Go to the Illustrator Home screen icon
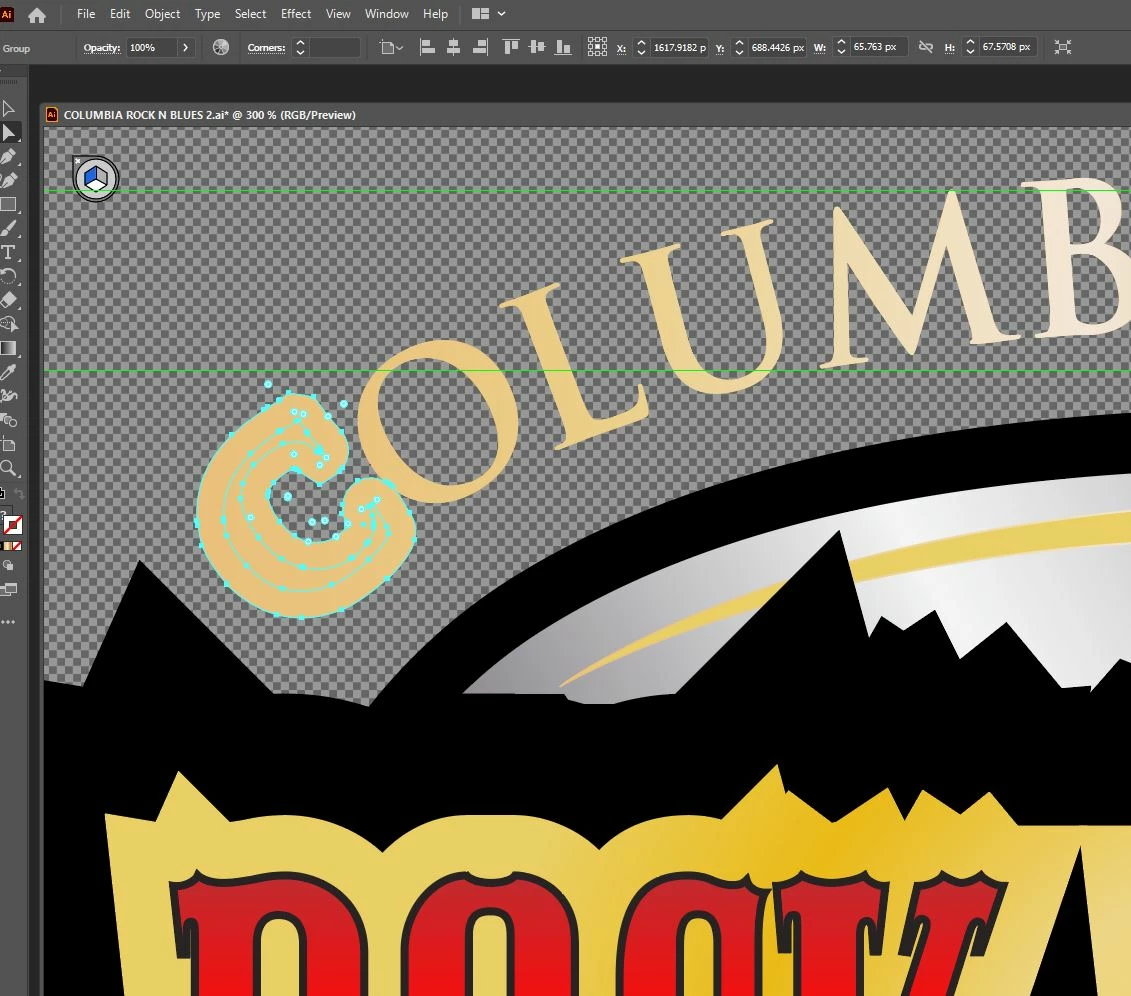The height and width of the screenshot is (996, 1131). coord(36,14)
